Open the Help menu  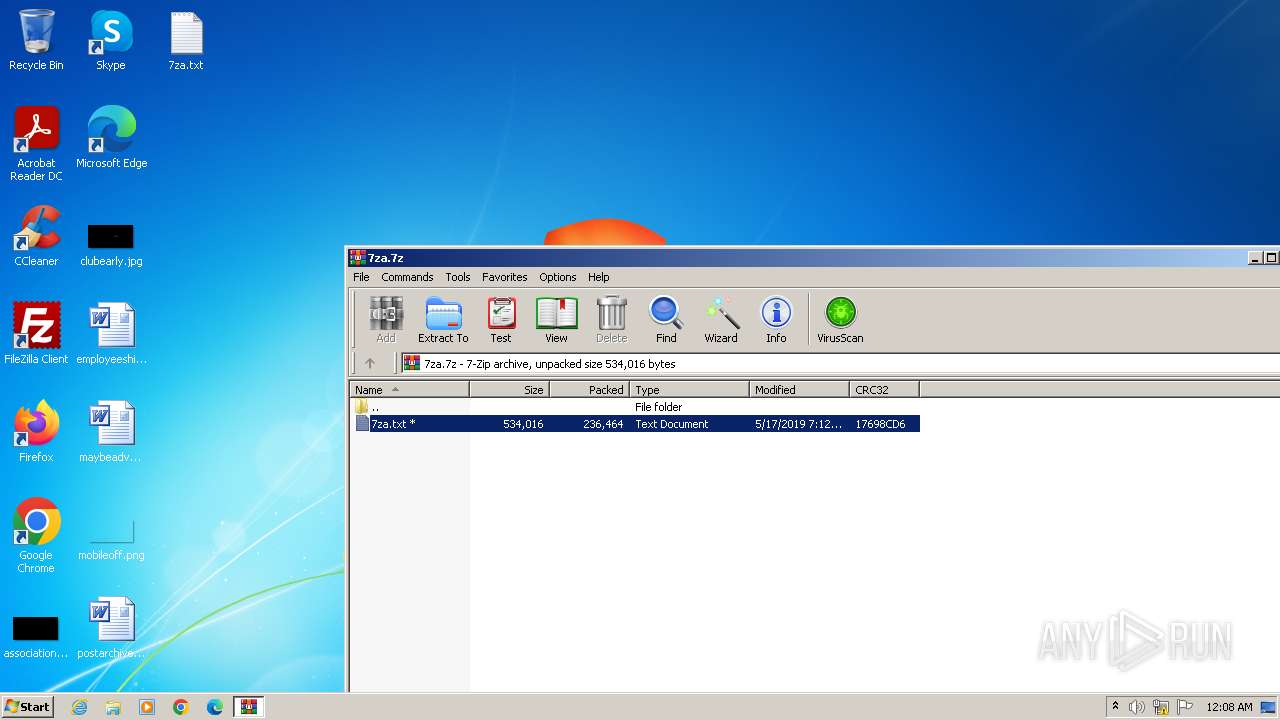[x=599, y=277]
